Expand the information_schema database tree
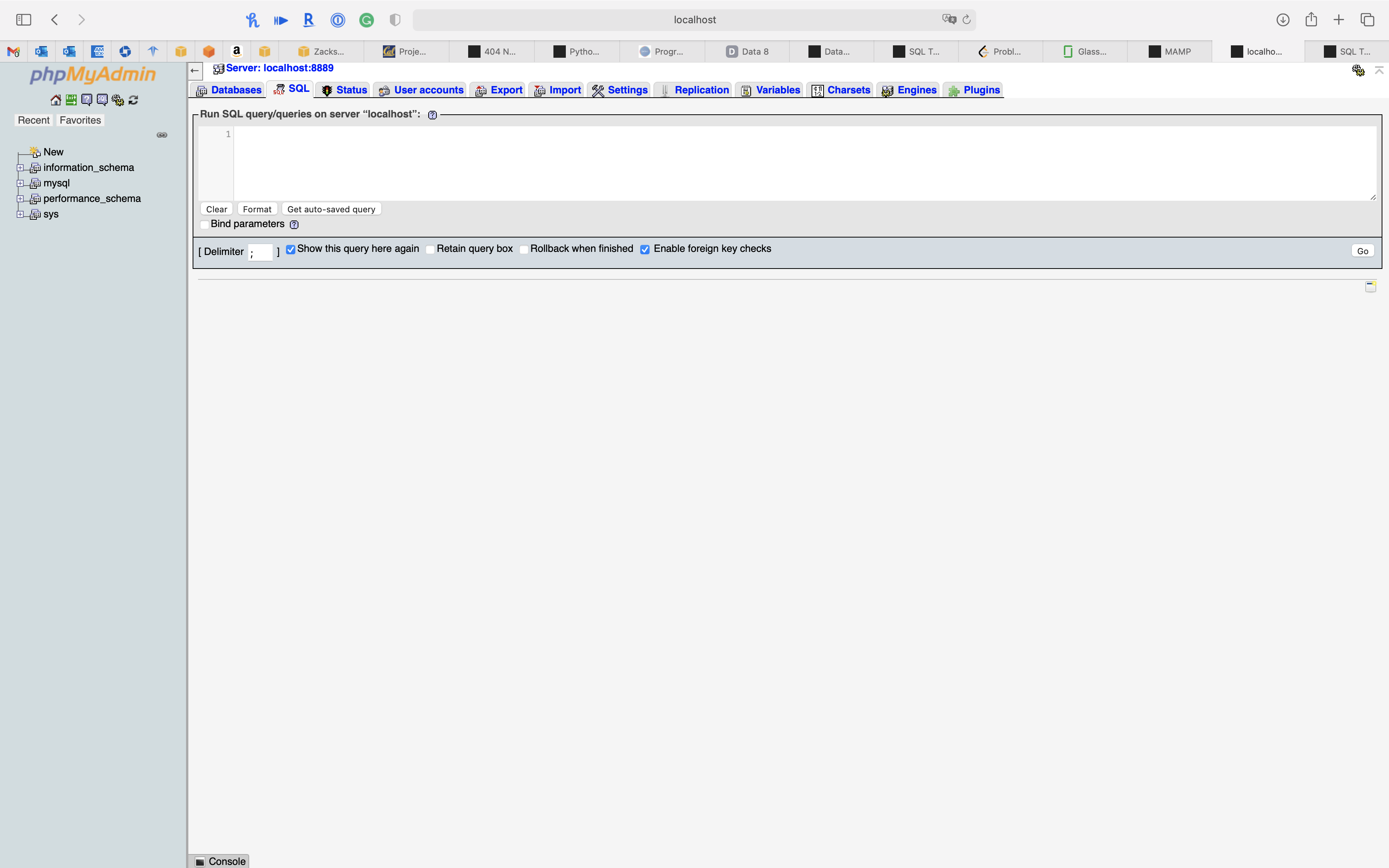 pyautogui.click(x=20, y=168)
